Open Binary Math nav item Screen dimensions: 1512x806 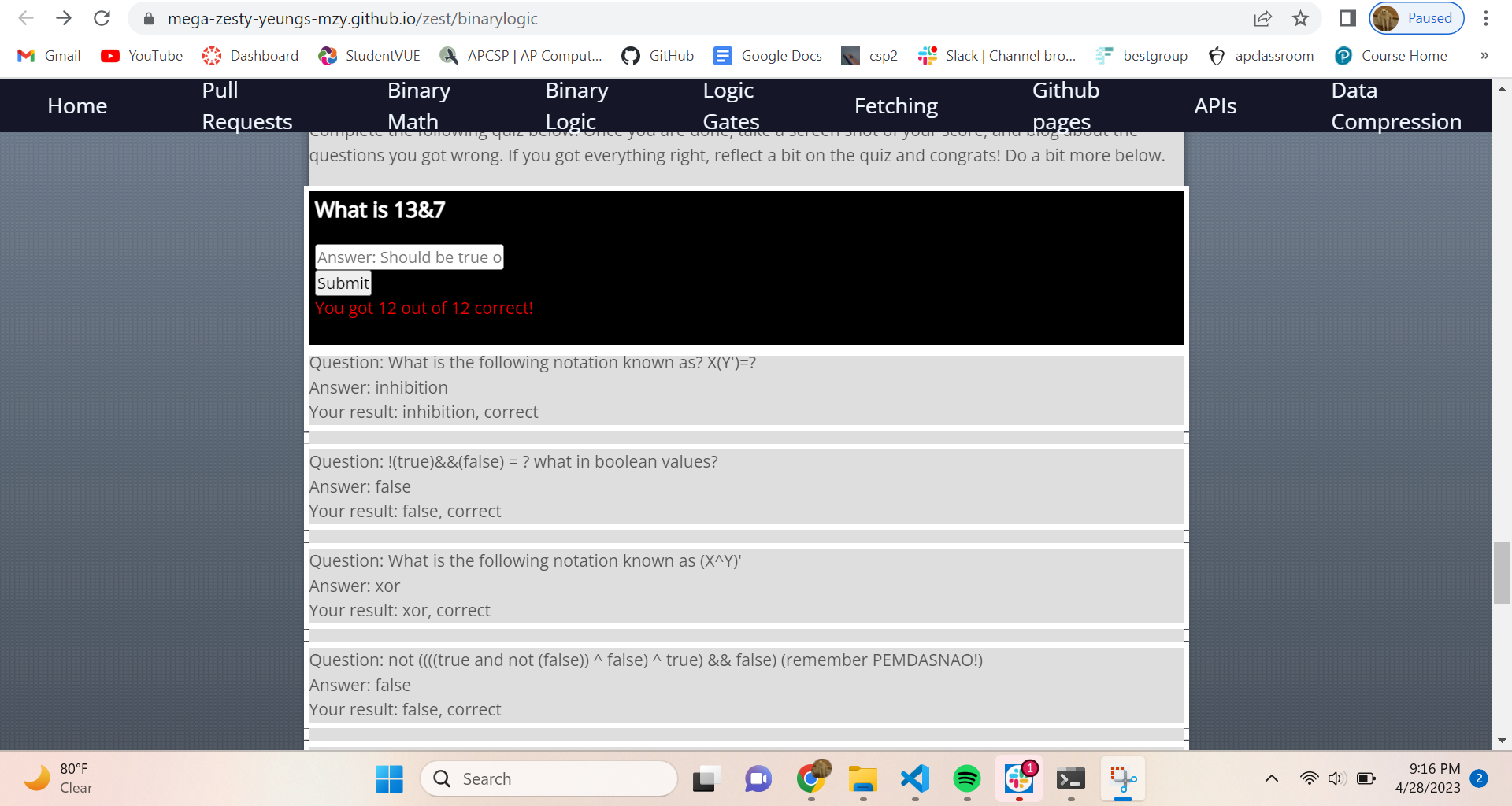pos(419,105)
